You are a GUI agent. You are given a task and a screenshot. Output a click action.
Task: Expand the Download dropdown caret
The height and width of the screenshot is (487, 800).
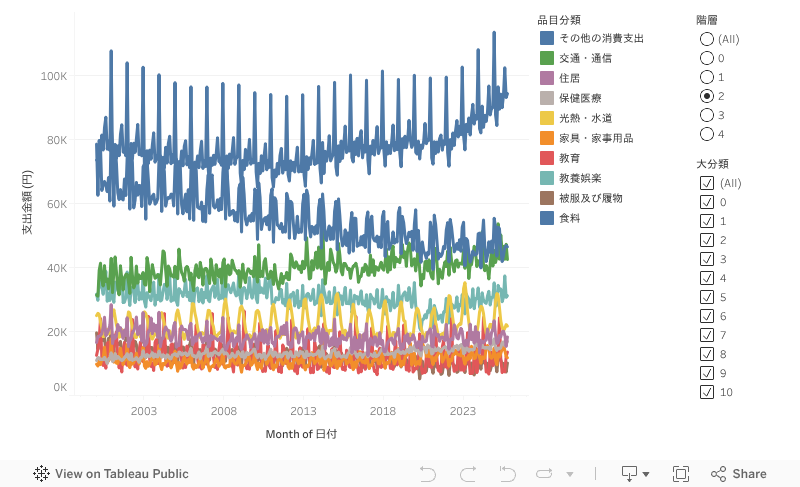point(646,474)
